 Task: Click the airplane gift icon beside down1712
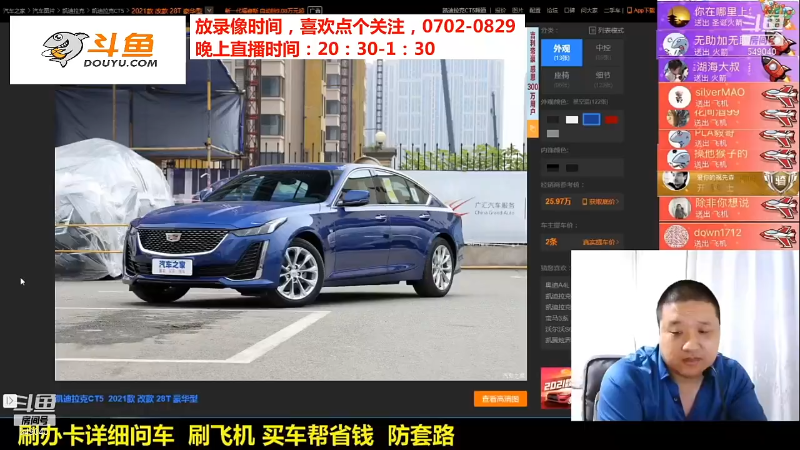[777, 236]
